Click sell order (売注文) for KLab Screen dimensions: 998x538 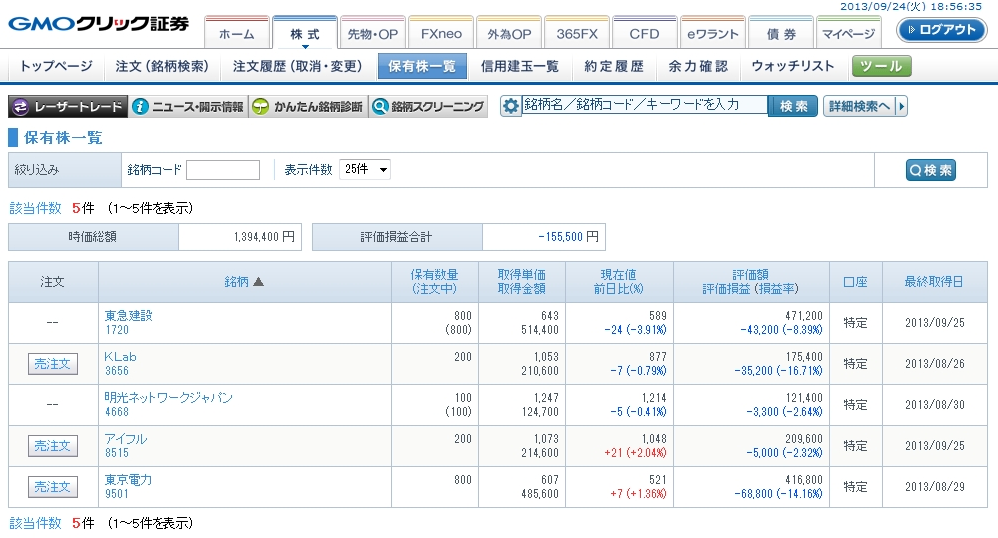52,364
